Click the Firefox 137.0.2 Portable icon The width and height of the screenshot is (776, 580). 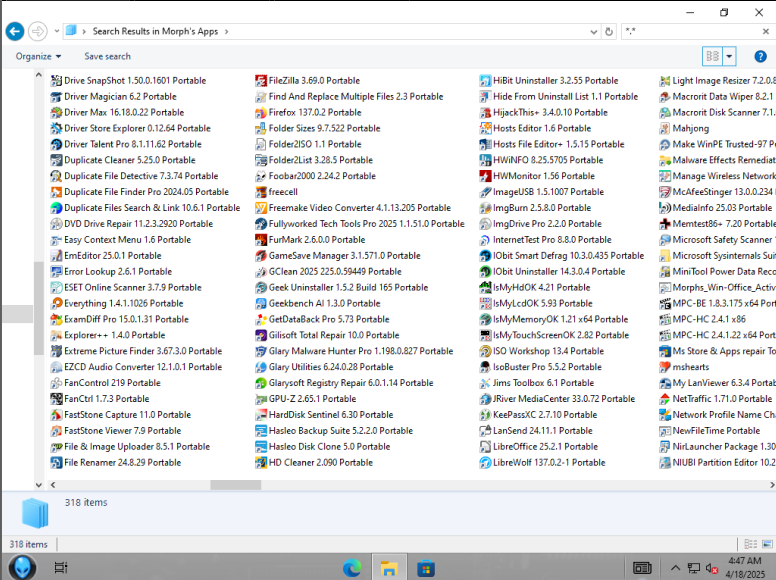[x=260, y=113]
